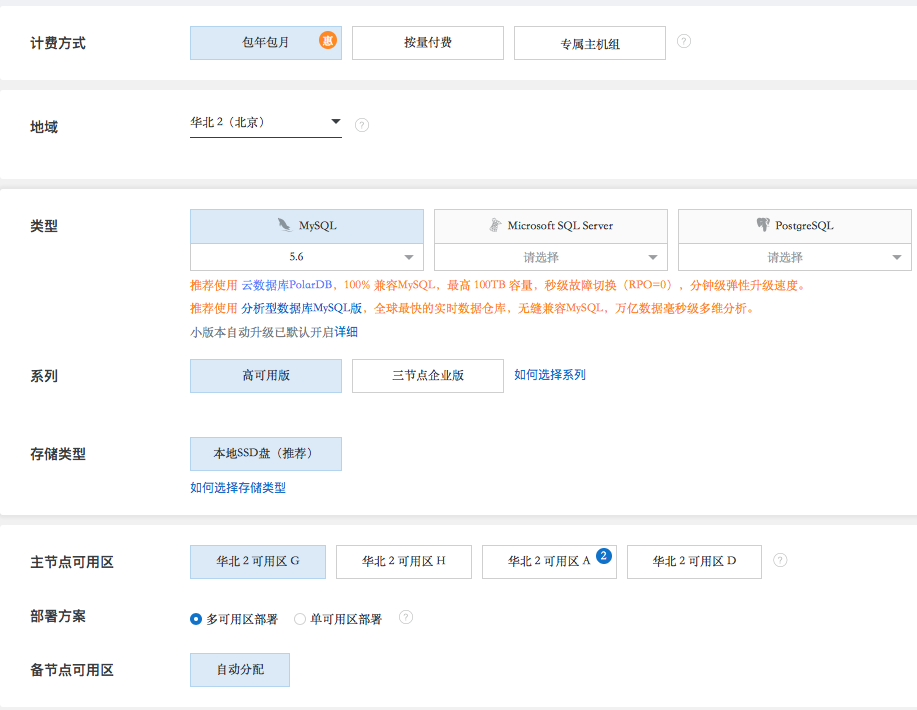Expand the MySQL 5.6 version dropdown
The height and width of the screenshot is (710, 917).
coord(307,257)
